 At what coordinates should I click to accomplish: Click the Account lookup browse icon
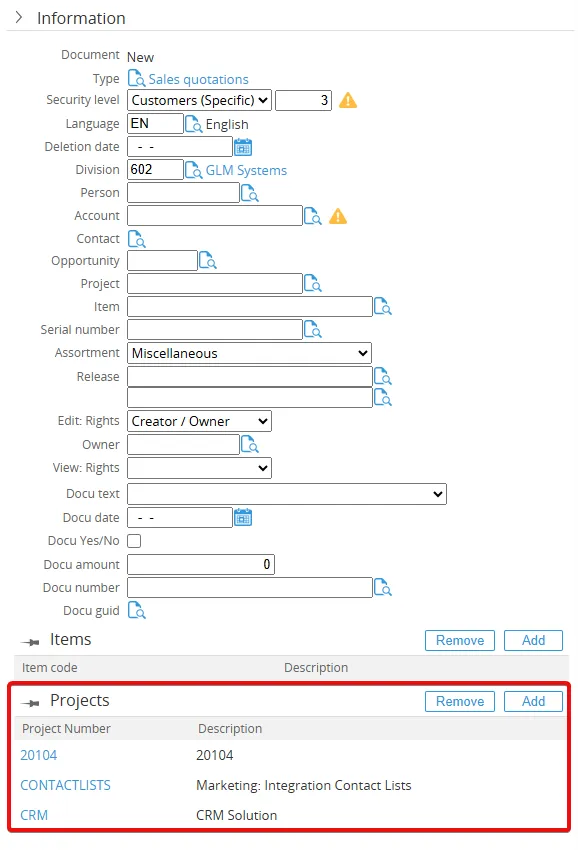(312, 216)
